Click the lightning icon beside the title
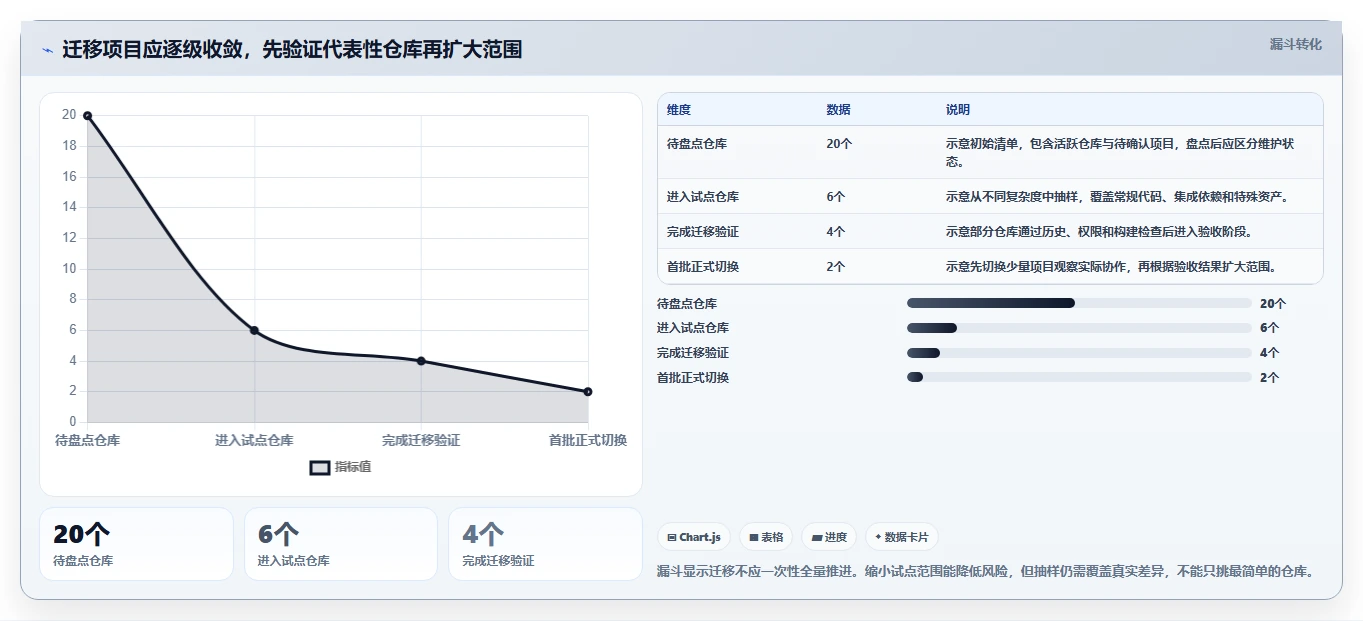 click(48, 50)
